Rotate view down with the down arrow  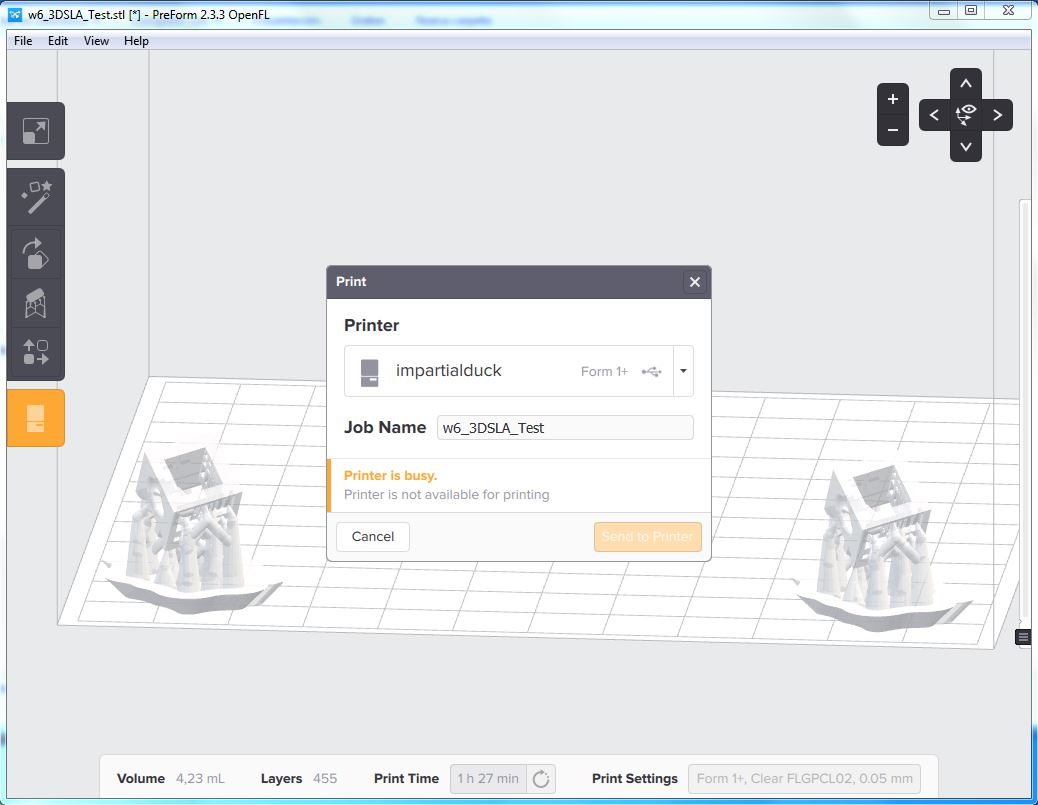[x=966, y=146]
